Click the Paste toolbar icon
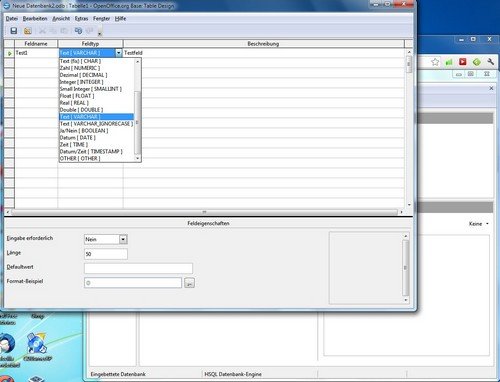Image resolution: width=500 pixels, height=382 pixels. 64,31
